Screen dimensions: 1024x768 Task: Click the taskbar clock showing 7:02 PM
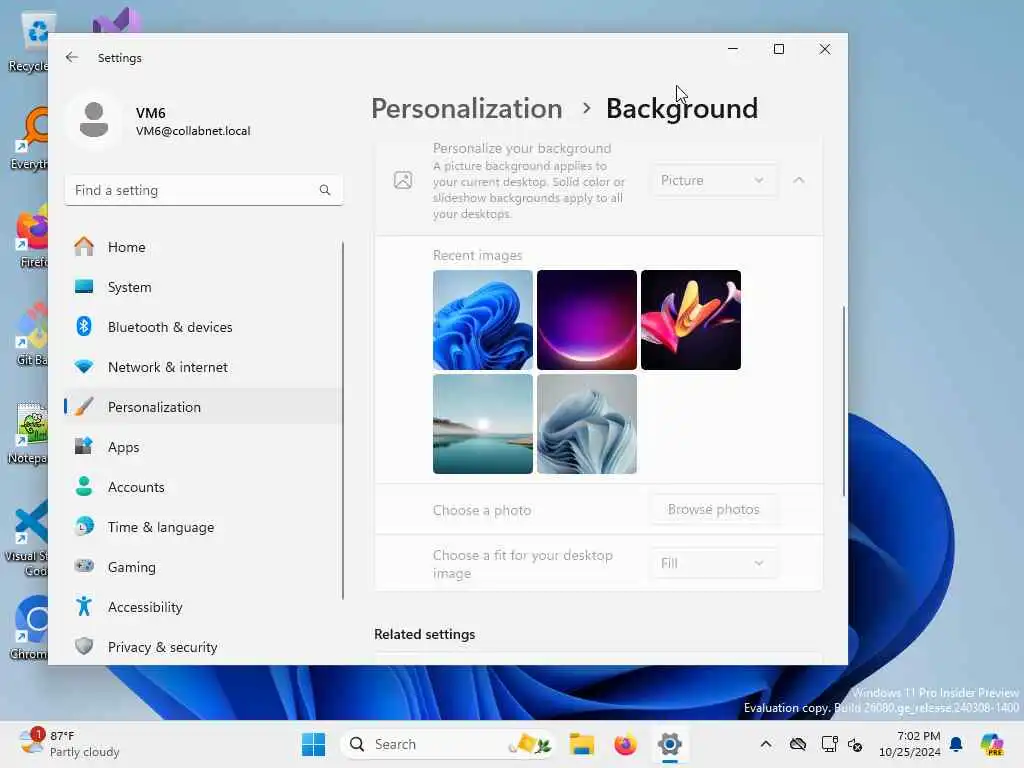pos(910,744)
